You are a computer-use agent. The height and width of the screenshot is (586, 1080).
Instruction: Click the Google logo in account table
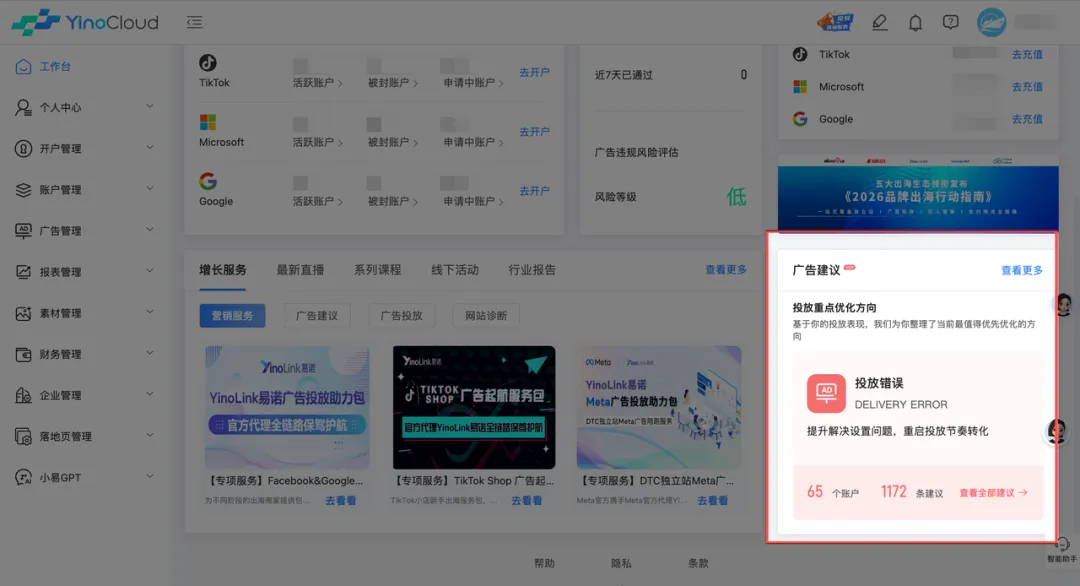pos(208,181)
